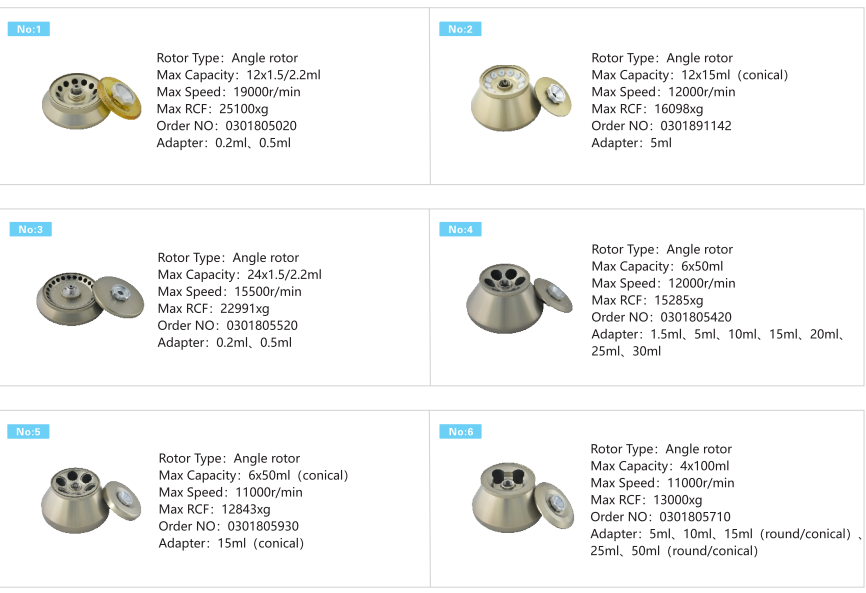Image resolution: width=866 pixels, height=593 pixels.
Task: Open the 12x15ml conical rotor image
Action: tap(521, 97)
